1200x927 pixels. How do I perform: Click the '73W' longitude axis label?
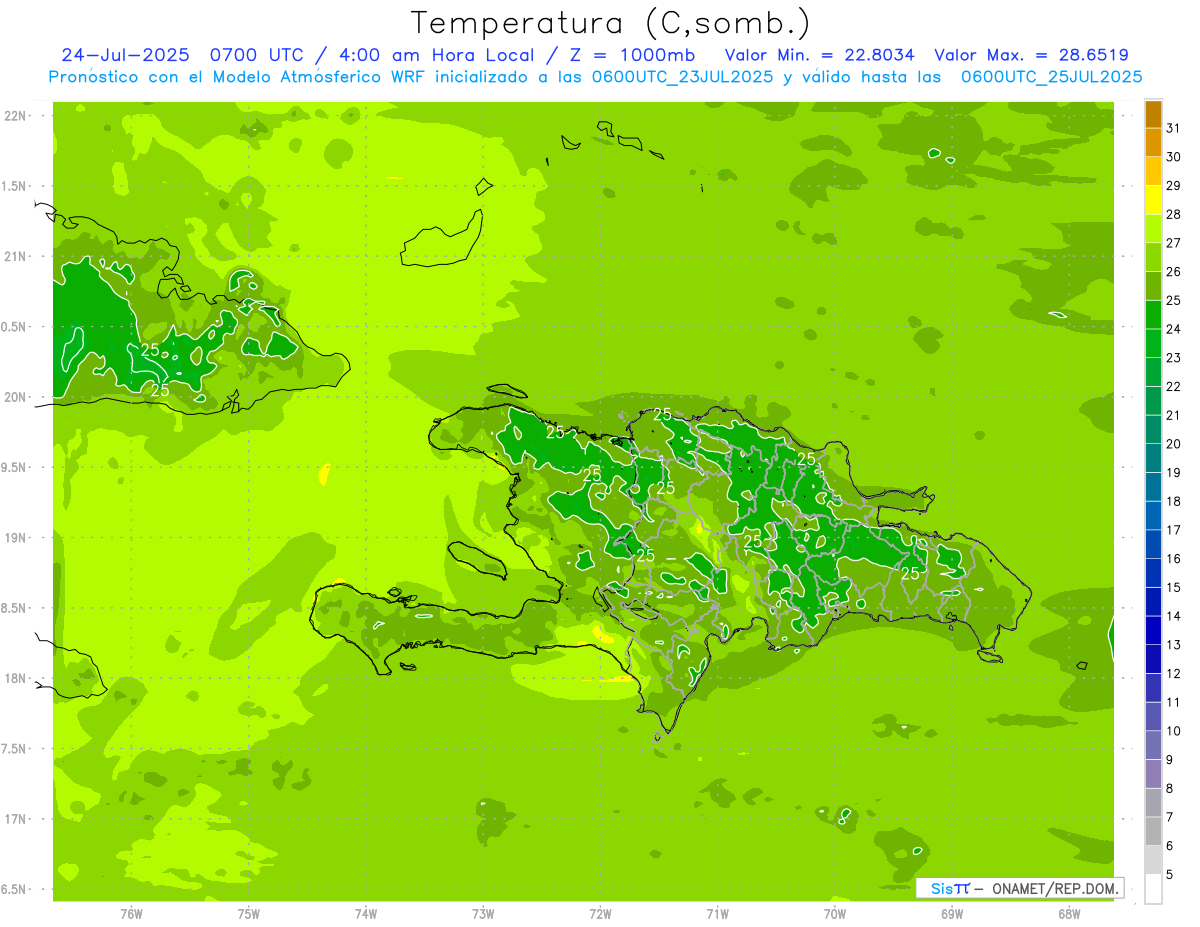tap(483, 913)
